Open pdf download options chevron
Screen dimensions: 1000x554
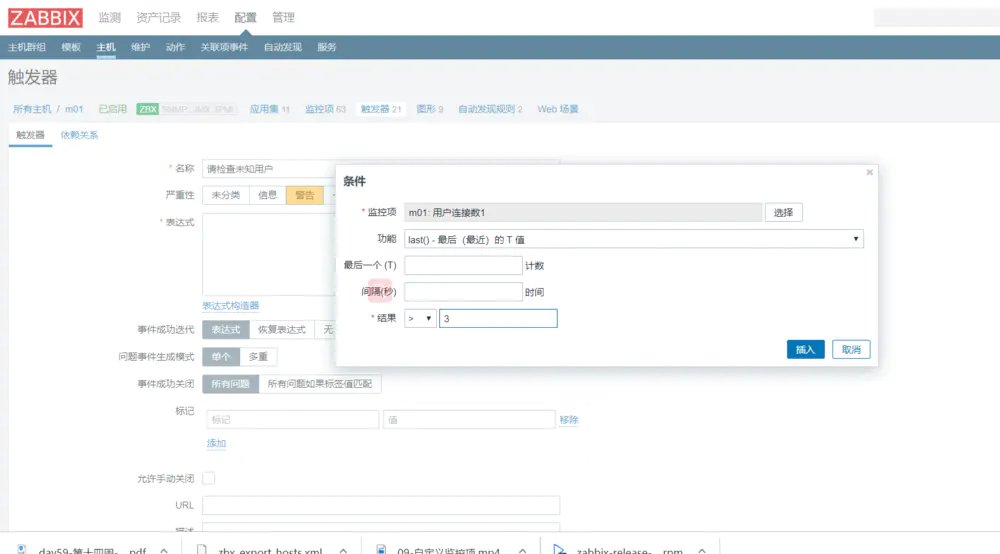(165, 550)
